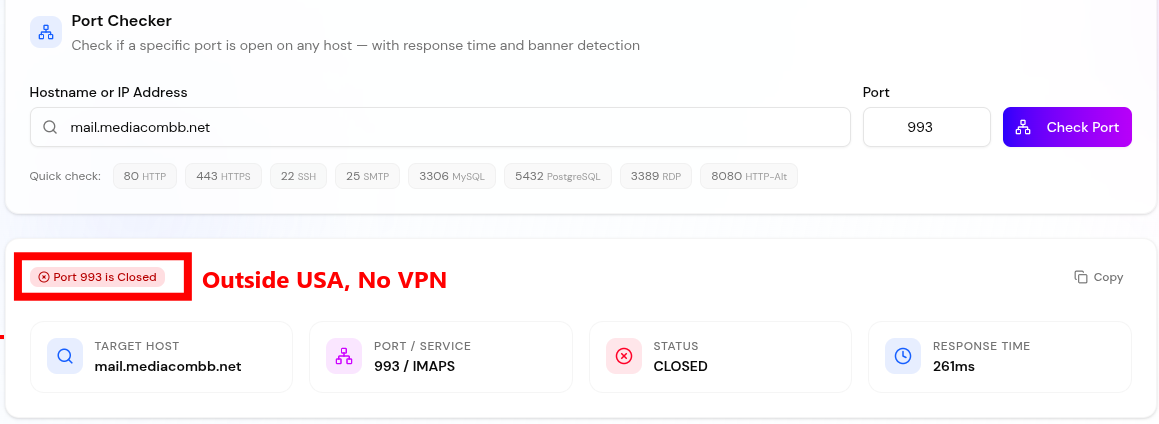The height and width of the screenshot is (424, 1159).
Task: Select the 5432 PostgreSQL quick check
Action: click(557, 176)
